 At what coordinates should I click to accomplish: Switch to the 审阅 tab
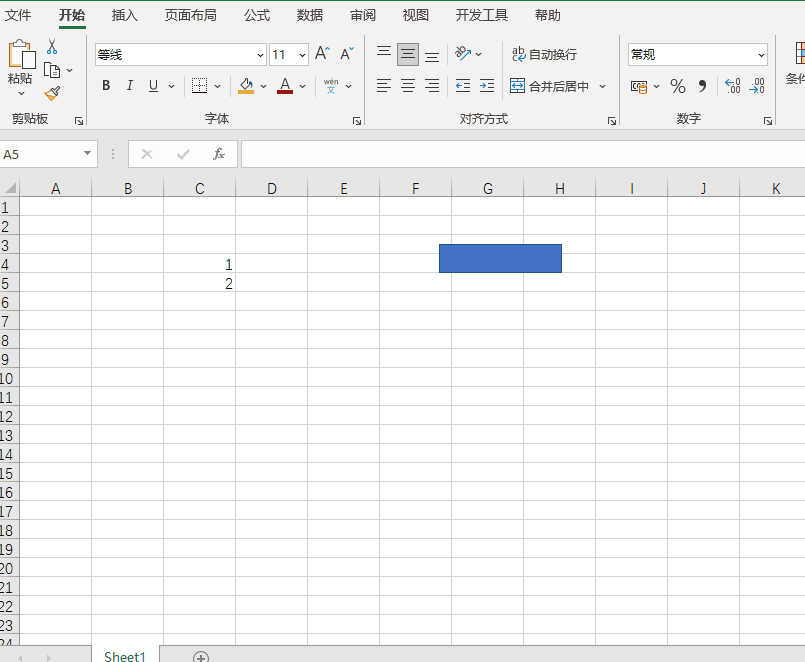coord(363,15)
